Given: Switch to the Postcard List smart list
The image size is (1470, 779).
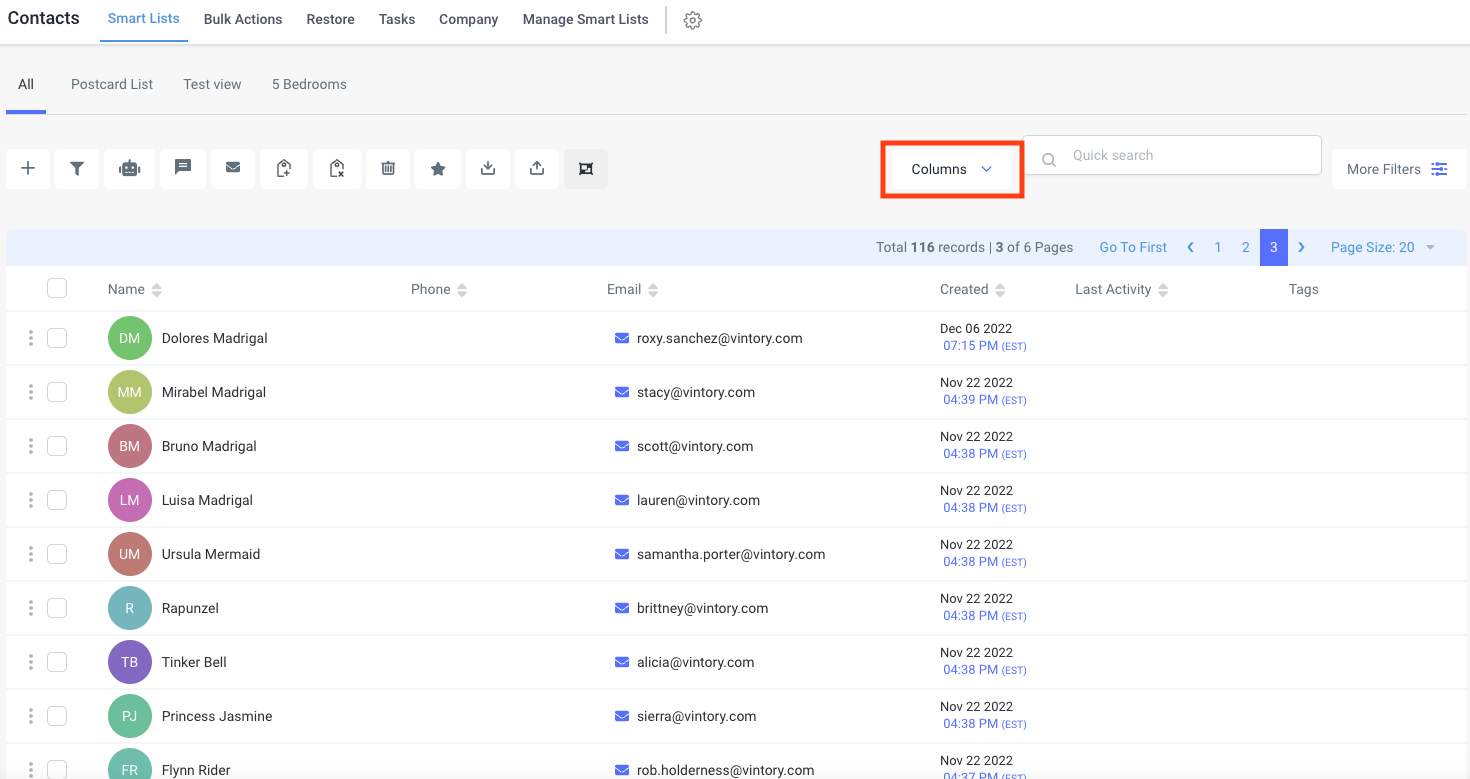Looking at the screenshot, I should tap(112, 84).
